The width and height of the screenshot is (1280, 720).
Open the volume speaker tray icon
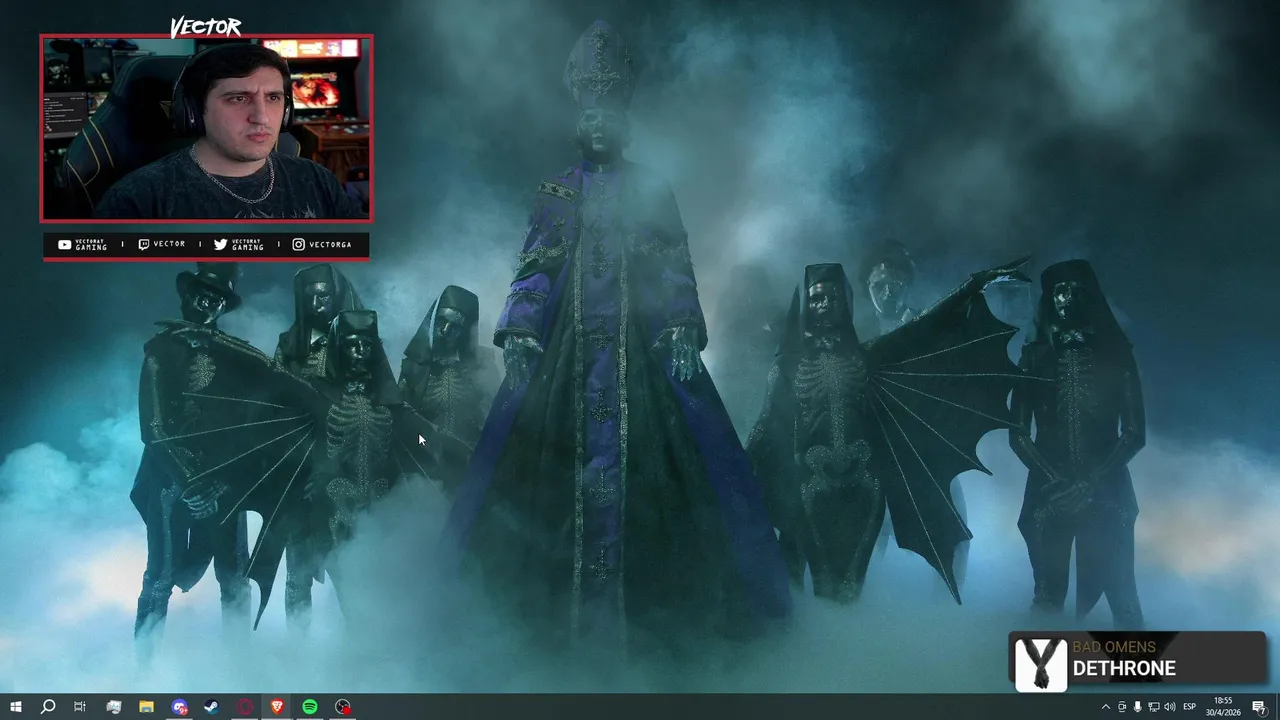coord(1170,707)
